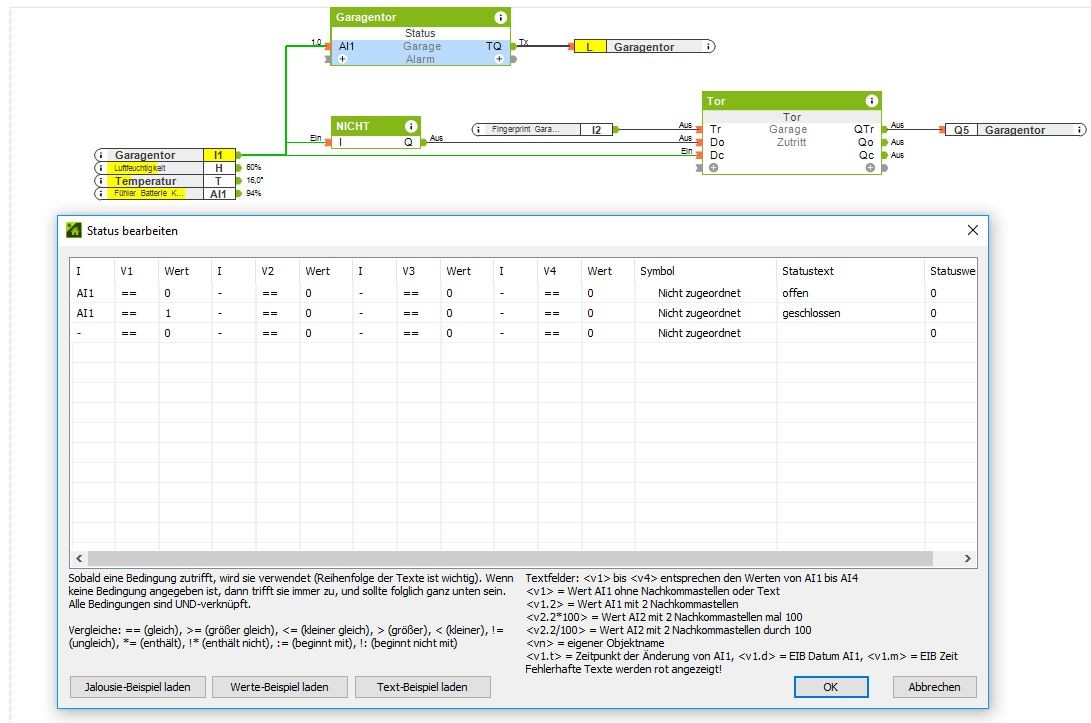Add output with plus on Tor block right

870,168
